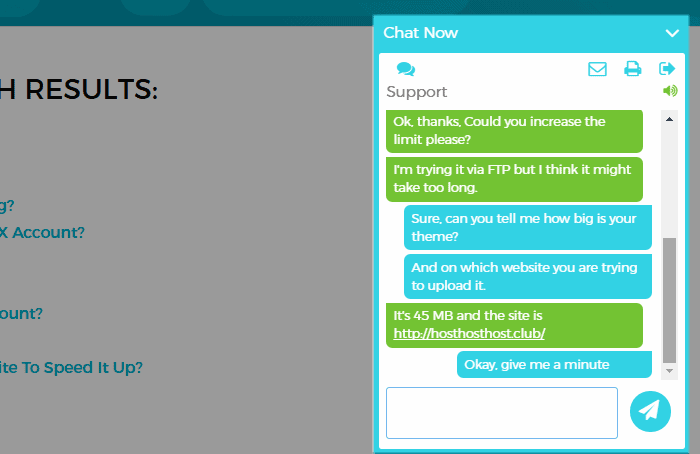The height and width of the screenshot is (454, 700).
Task: Click the 'Ok, thanks' green message bubble
Action: (x=514, y=131)
